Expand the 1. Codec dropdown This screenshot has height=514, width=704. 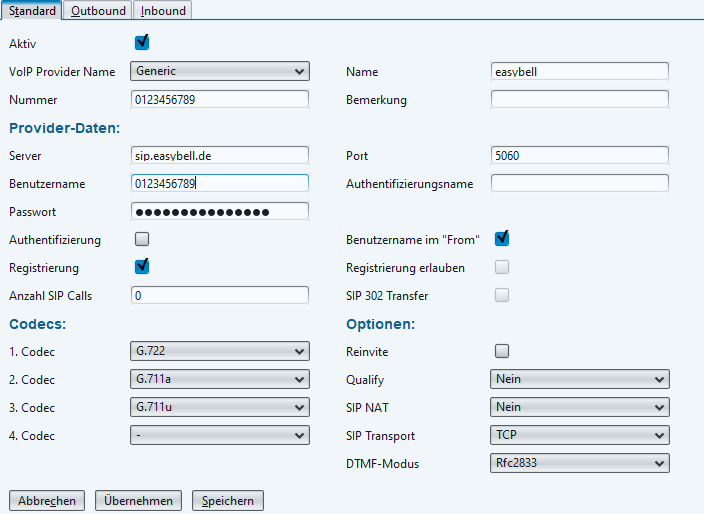coord(220,351)
